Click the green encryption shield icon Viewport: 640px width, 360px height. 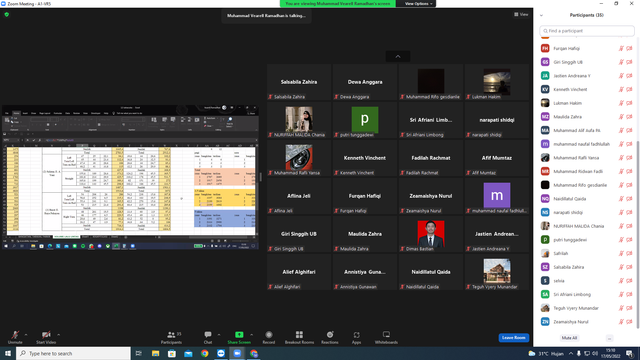7,14
